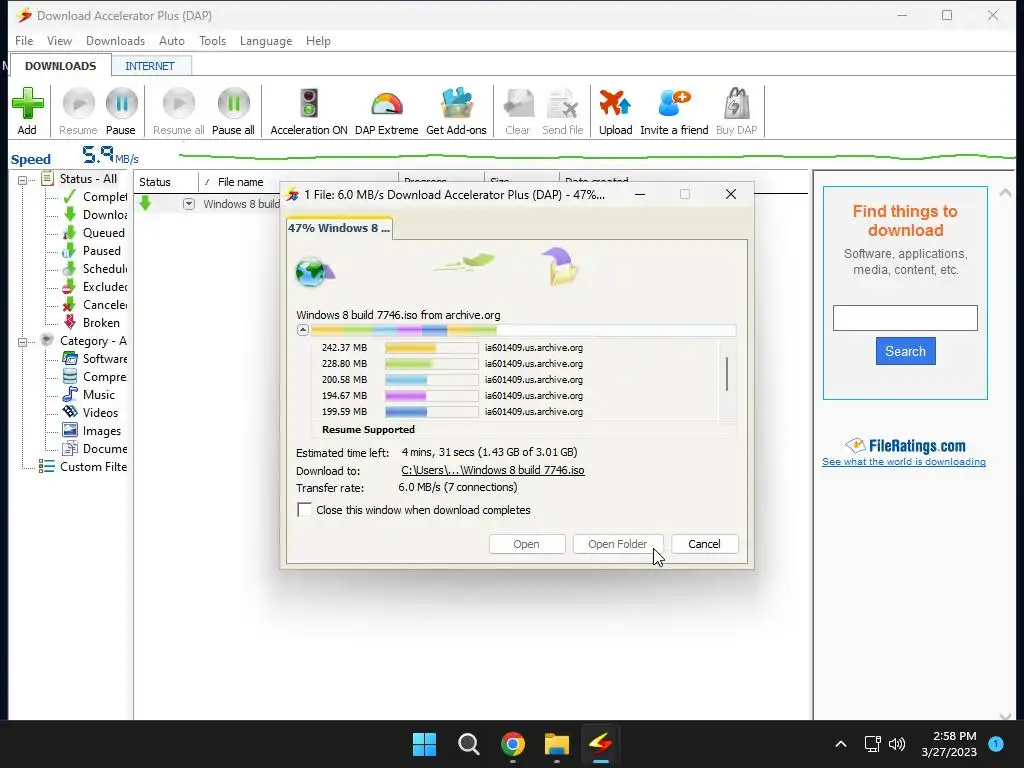Click the Open button in dialog

tap(526, 544)
